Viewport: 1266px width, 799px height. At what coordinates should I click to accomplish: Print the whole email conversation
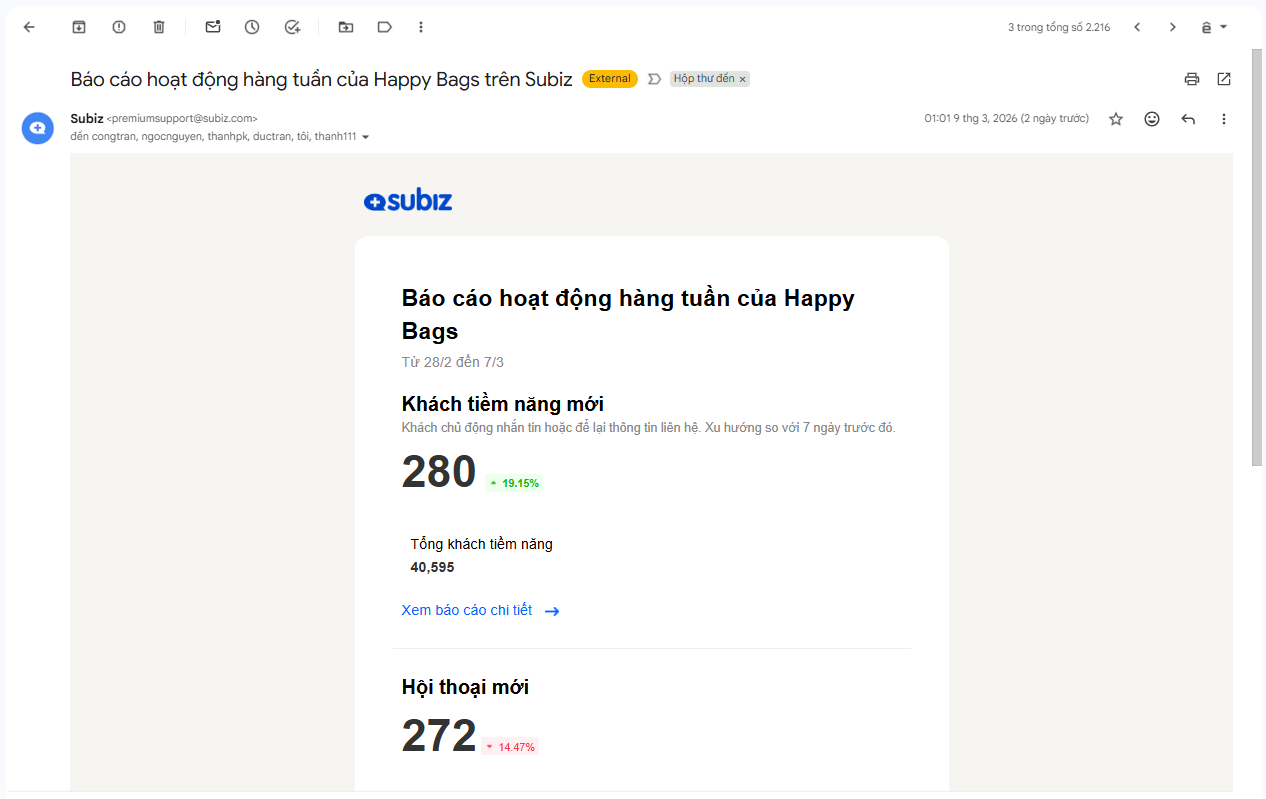pyautogui.click(x=1191, y=79)
